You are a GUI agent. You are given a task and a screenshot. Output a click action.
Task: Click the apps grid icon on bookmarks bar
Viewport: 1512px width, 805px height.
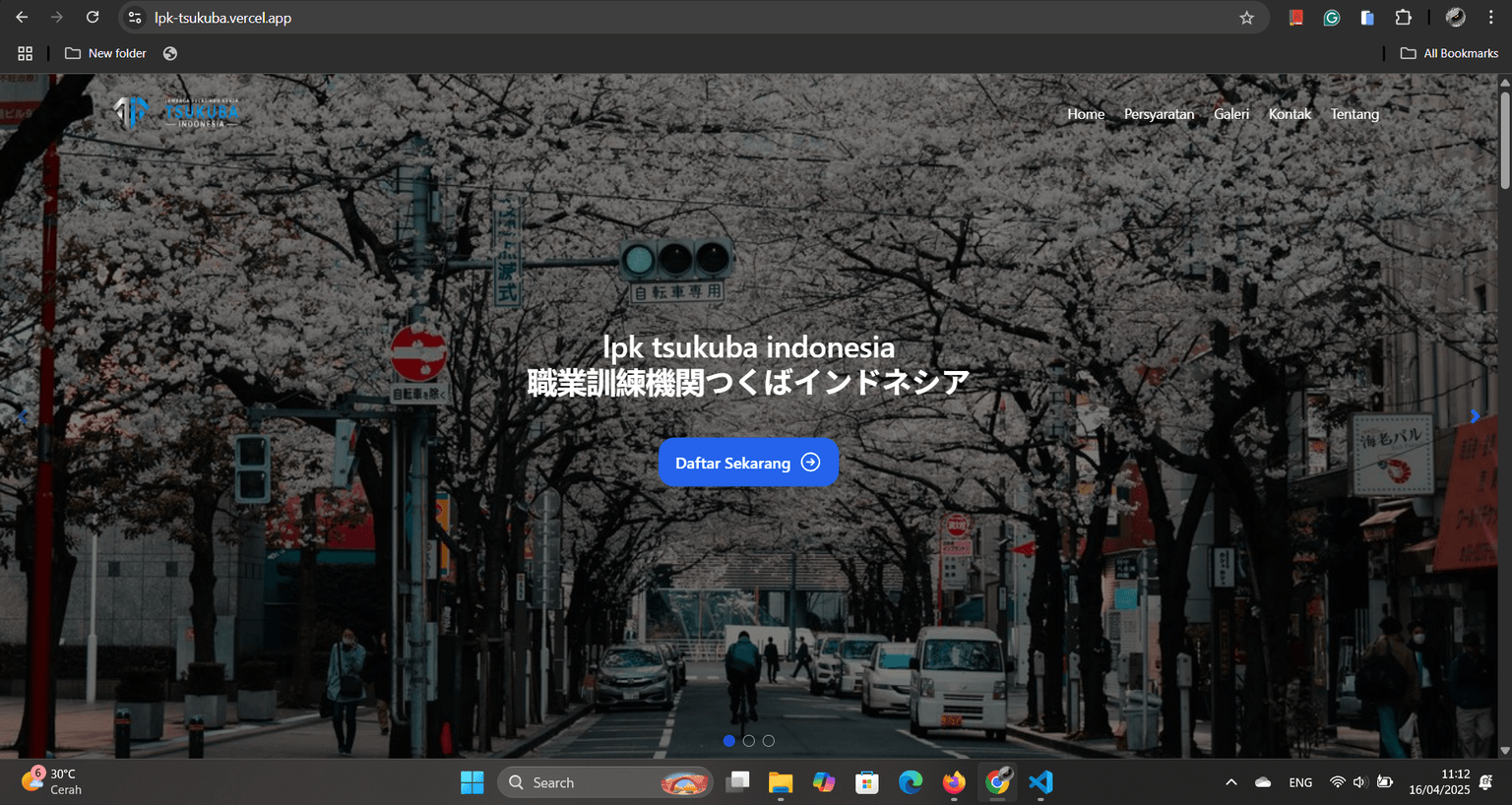pyautogui.click(x=25, y=53)
